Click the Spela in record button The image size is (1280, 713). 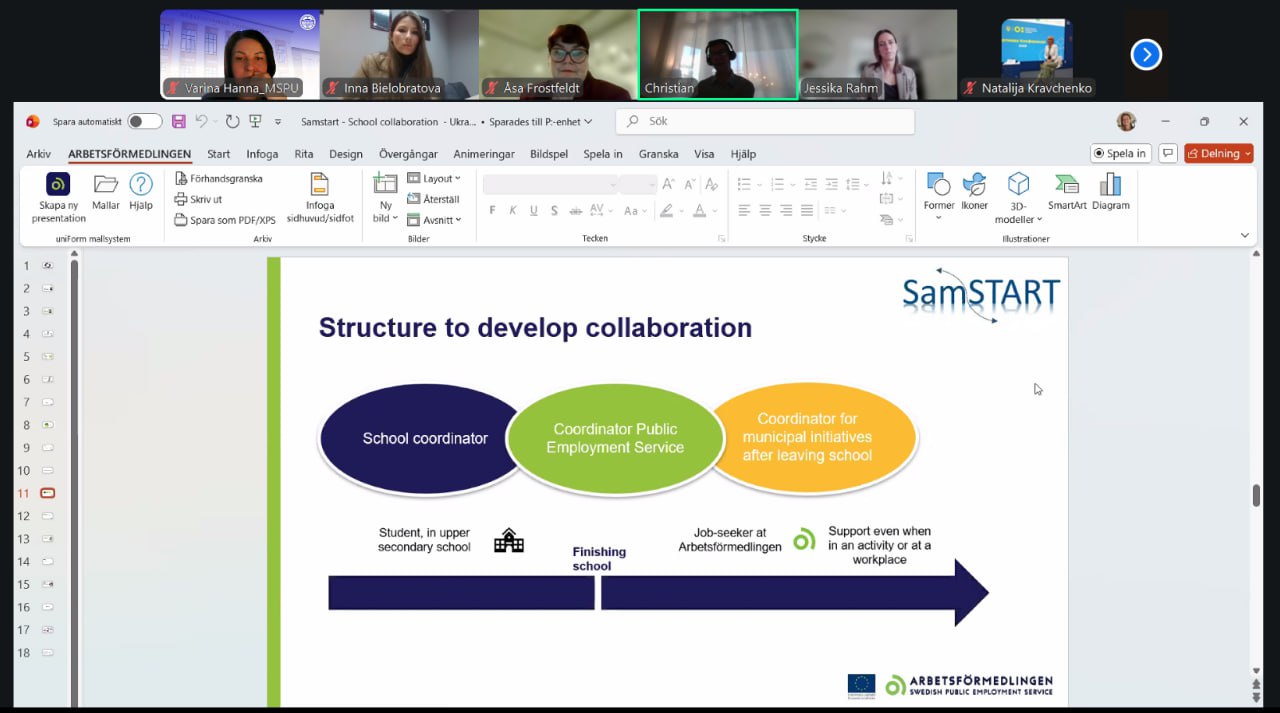pos(1120,154)
